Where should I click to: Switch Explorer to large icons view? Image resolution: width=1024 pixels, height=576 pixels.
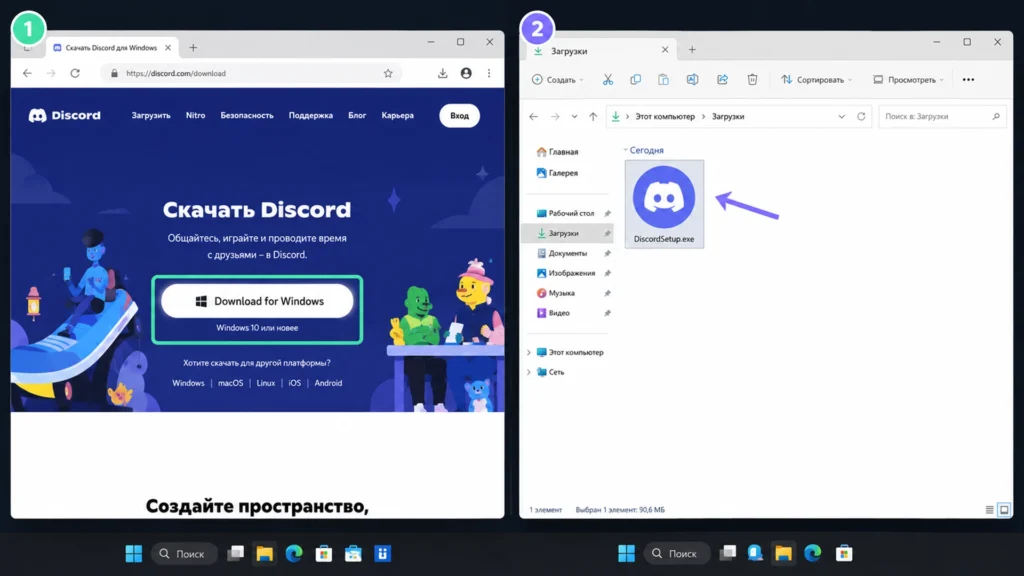[x=1004, y=510]
